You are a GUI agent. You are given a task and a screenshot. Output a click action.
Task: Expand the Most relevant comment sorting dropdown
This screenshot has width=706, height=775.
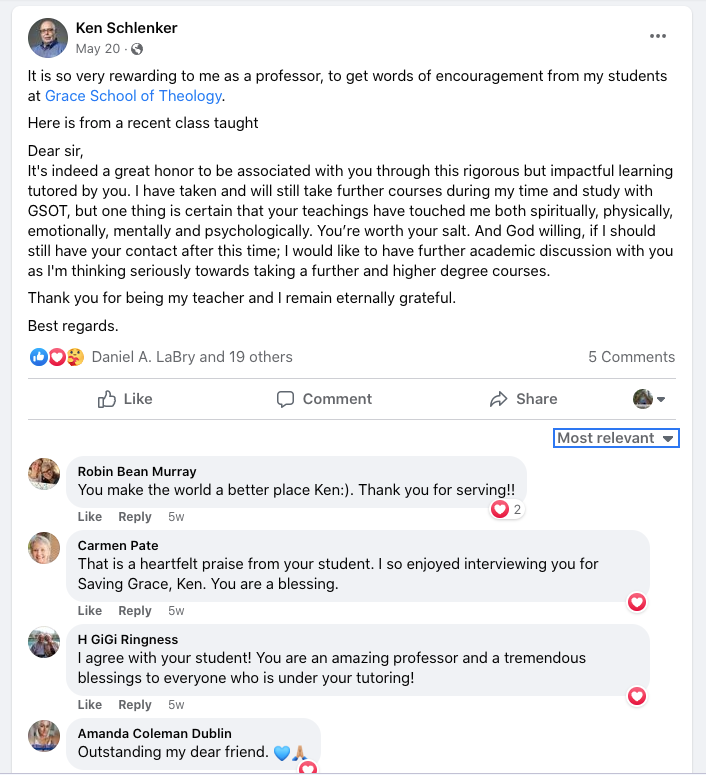[616, 438]
